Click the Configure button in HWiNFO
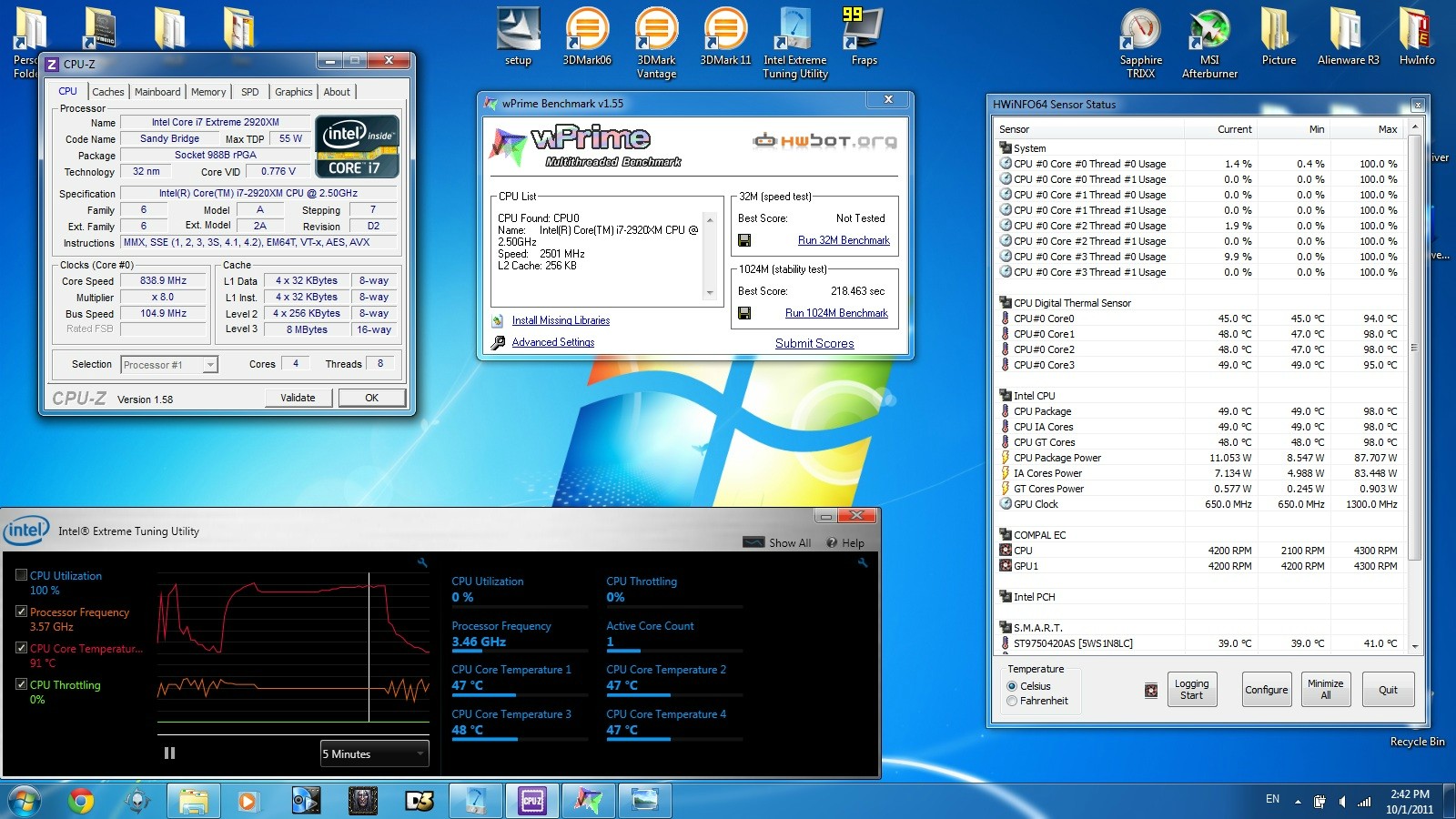The height and width of the screenshot is (819, 1456). pyautogui.click(x=1267, y=690)
